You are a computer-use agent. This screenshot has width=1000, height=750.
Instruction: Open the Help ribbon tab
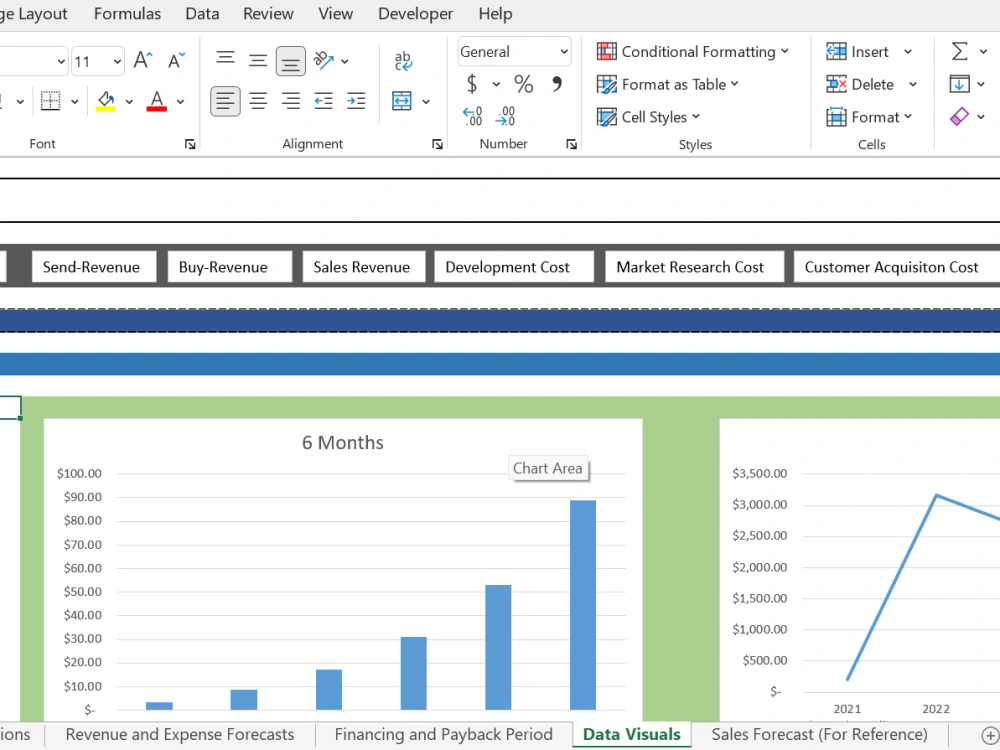[496, 13]
